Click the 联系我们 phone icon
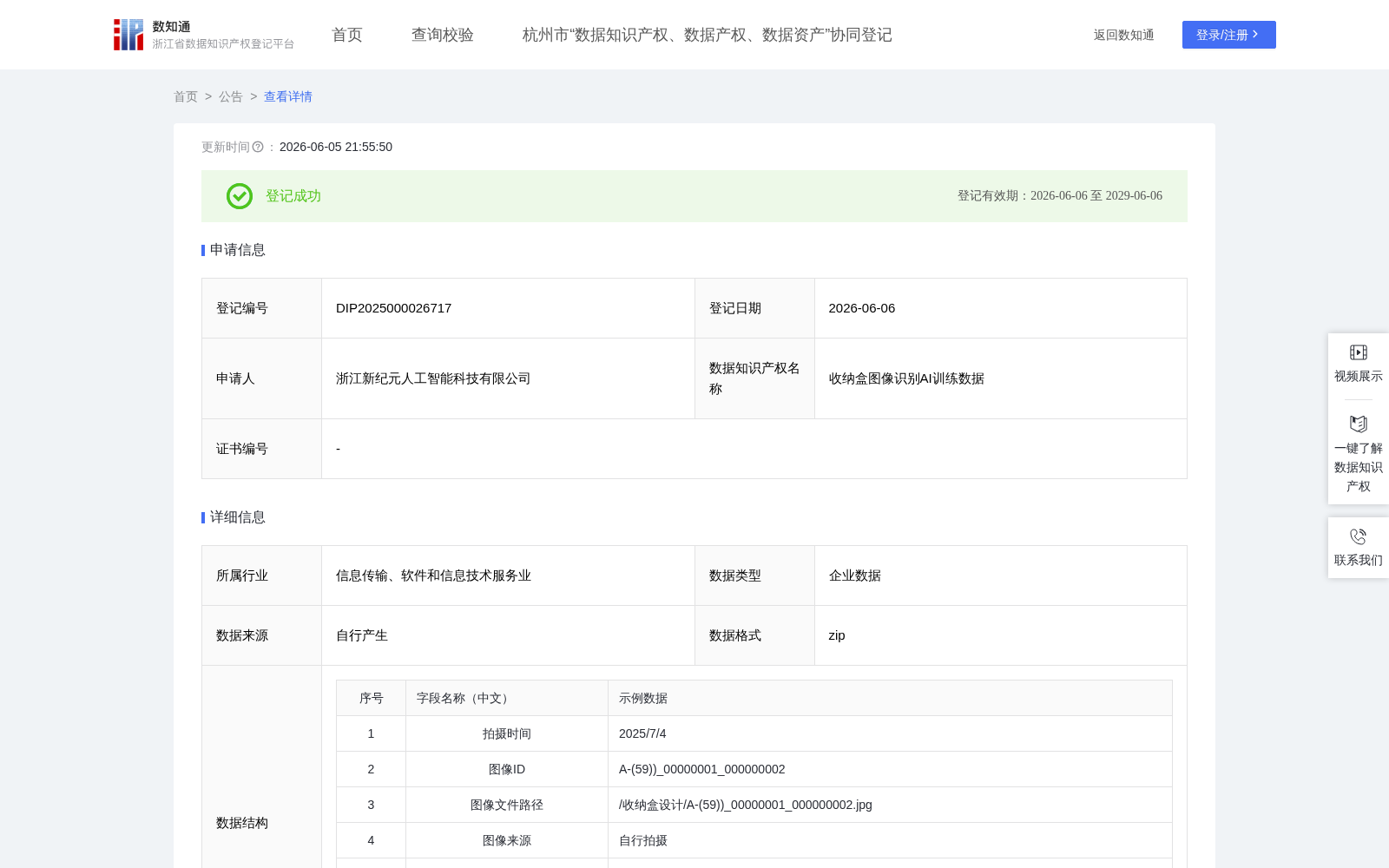Viewport: 1389px width, 868px height. point(1359,536)
